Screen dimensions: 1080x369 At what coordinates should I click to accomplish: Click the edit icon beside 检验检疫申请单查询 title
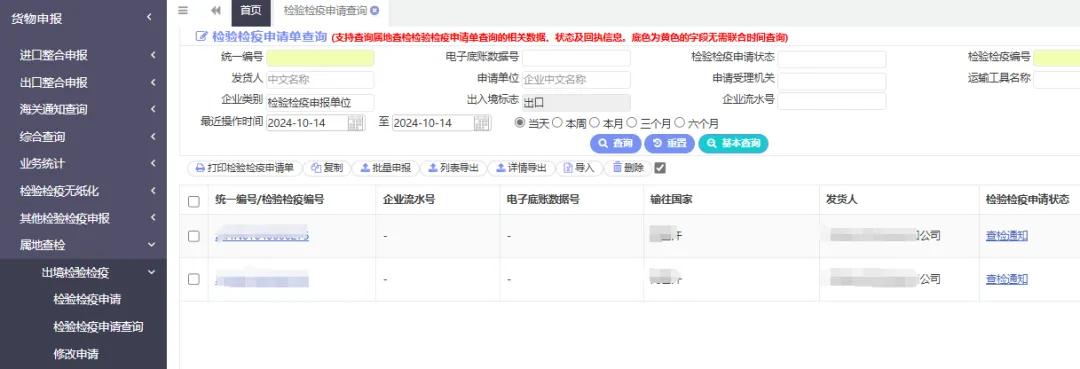202,36
